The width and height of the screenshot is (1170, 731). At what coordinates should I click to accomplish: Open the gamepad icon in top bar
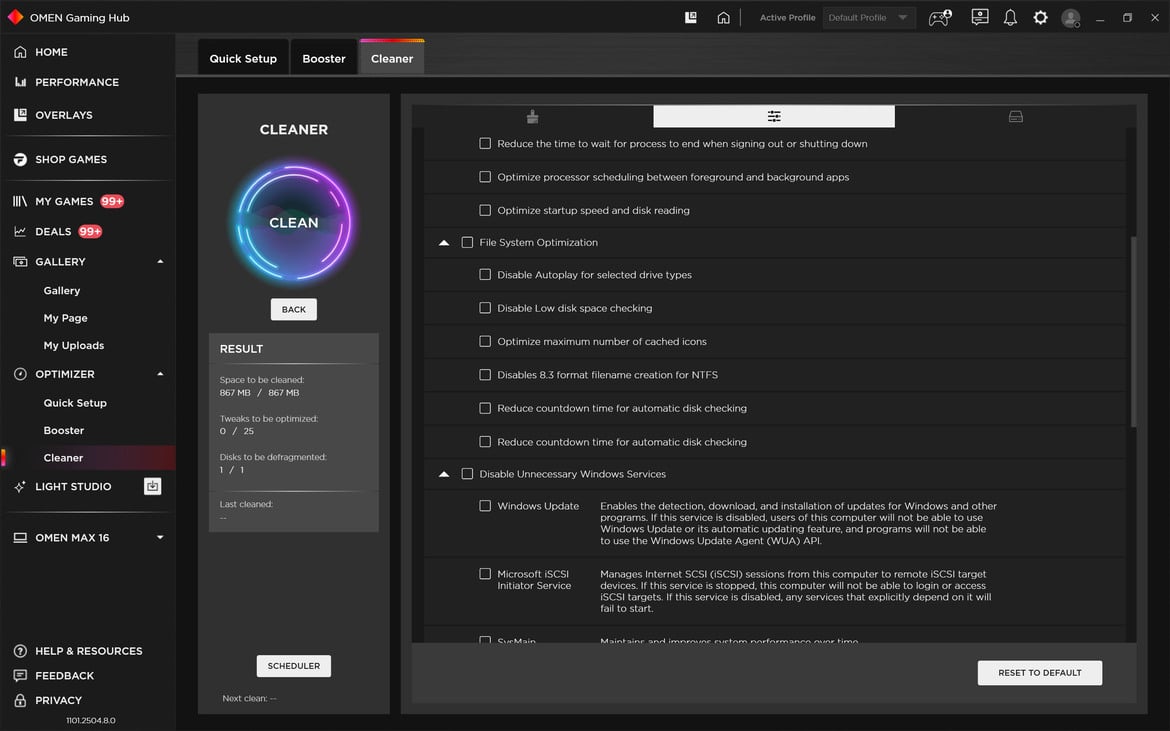[x=939, y=17]
